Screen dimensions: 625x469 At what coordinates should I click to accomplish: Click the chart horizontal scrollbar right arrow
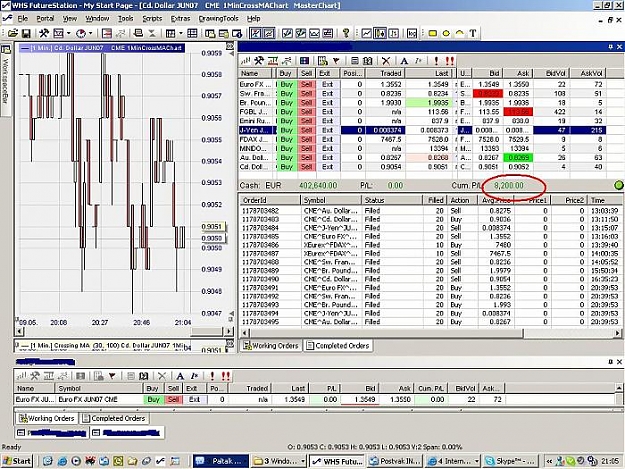pos(228,331)
